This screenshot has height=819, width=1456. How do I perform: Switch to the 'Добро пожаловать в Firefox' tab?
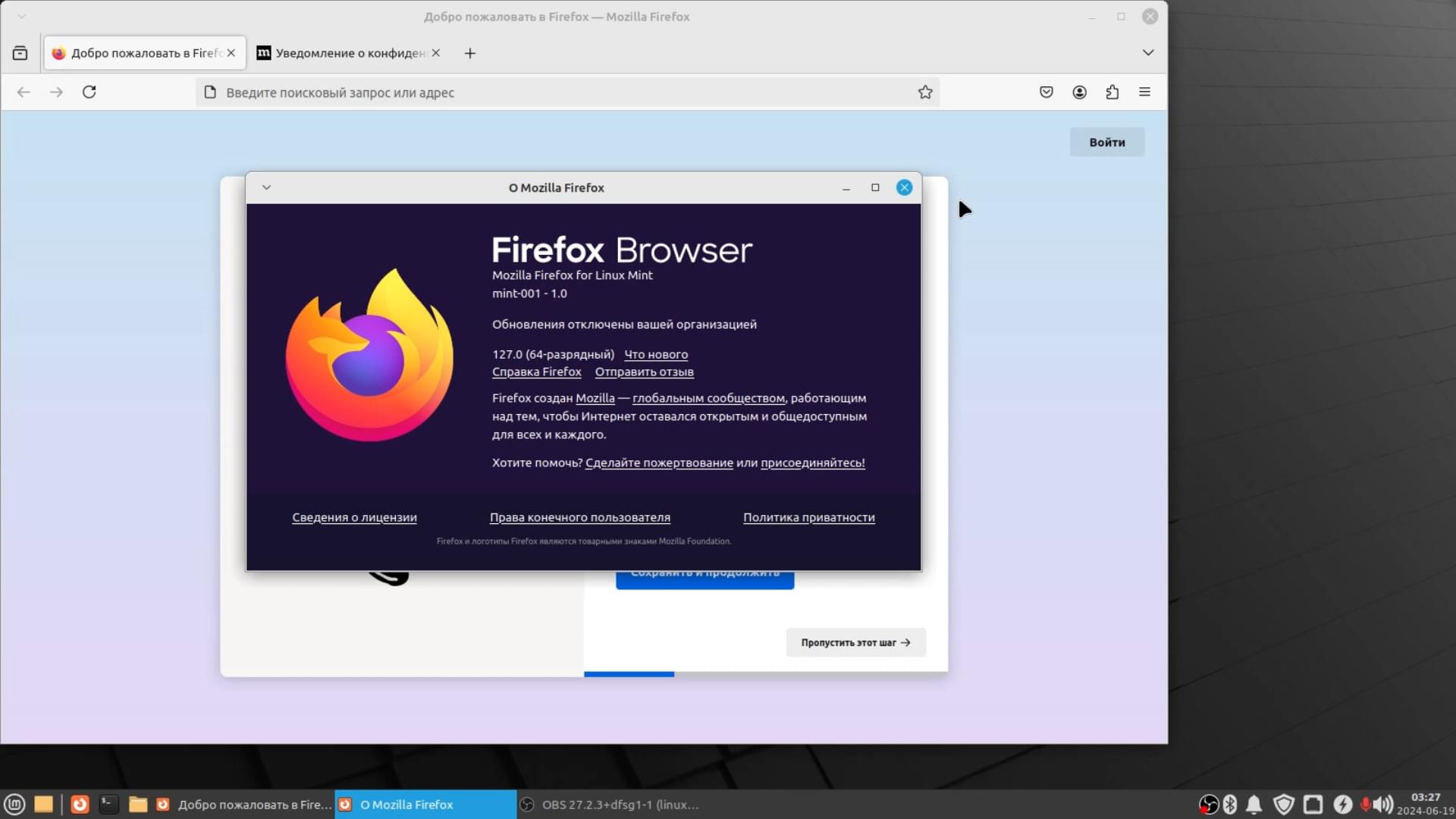point(145,53)
